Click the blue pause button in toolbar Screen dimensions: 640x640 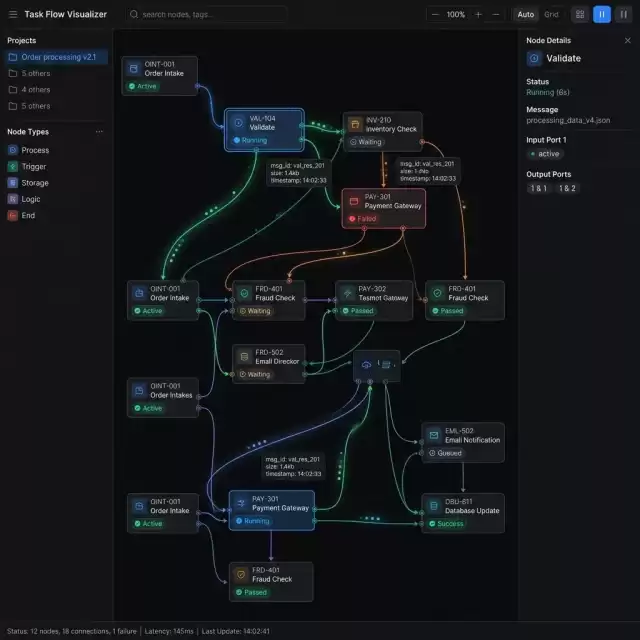coord(602,14)
